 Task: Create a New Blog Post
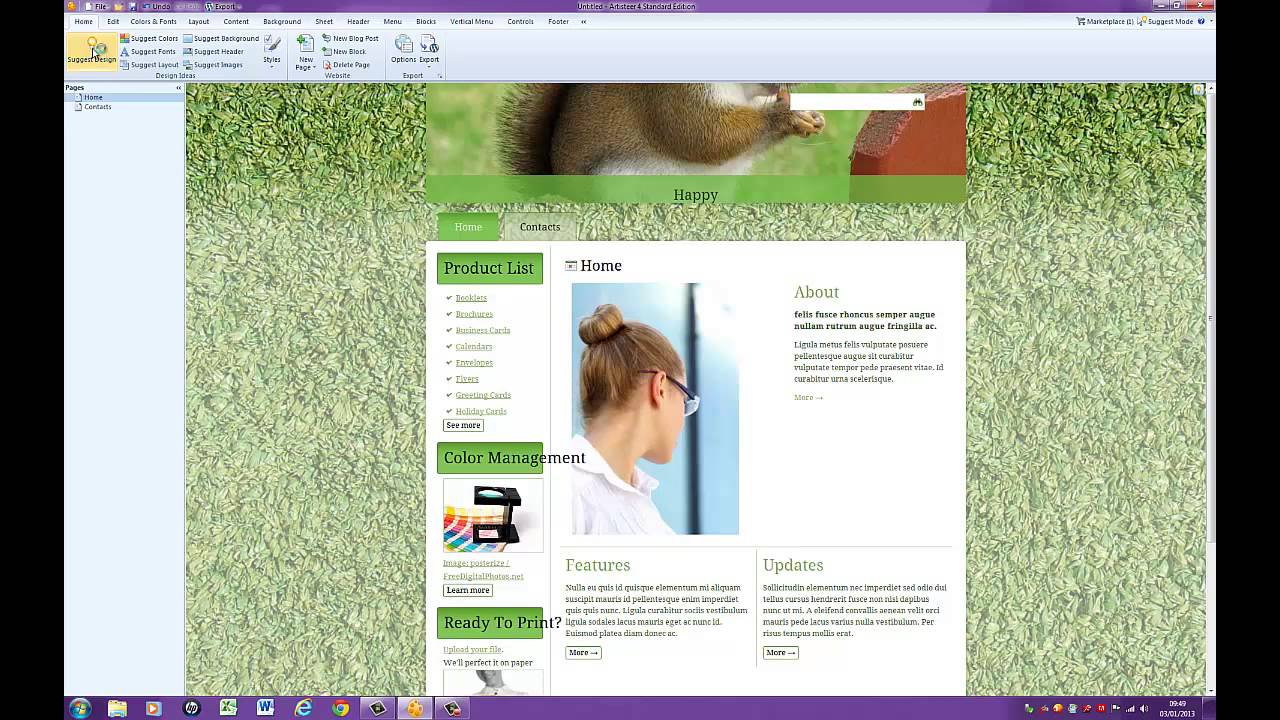point(350,38)
